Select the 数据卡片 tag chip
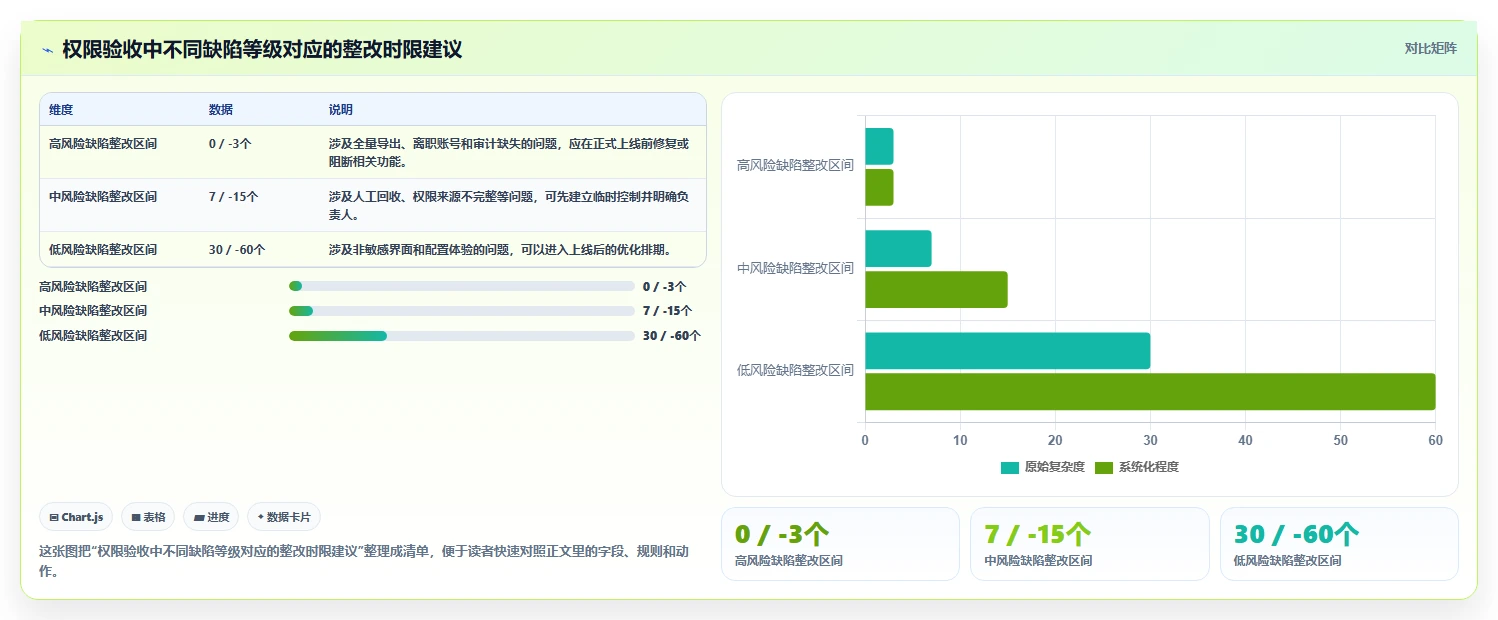 point(284,517)
